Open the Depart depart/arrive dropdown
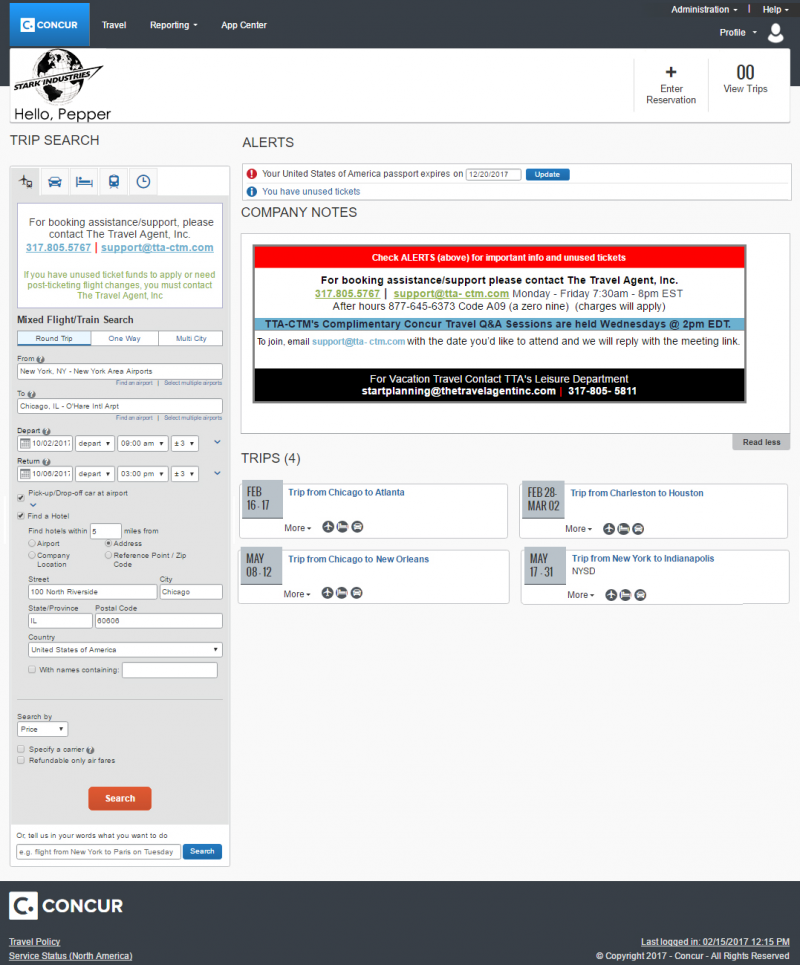Image resolution: width=800 pixels, height=965 pixels. (x=95, y=443)
